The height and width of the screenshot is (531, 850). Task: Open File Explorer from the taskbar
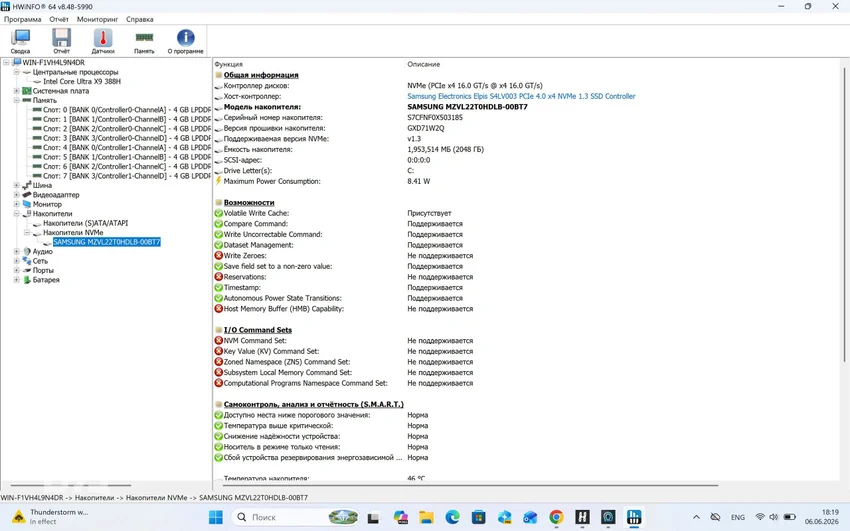426,517
